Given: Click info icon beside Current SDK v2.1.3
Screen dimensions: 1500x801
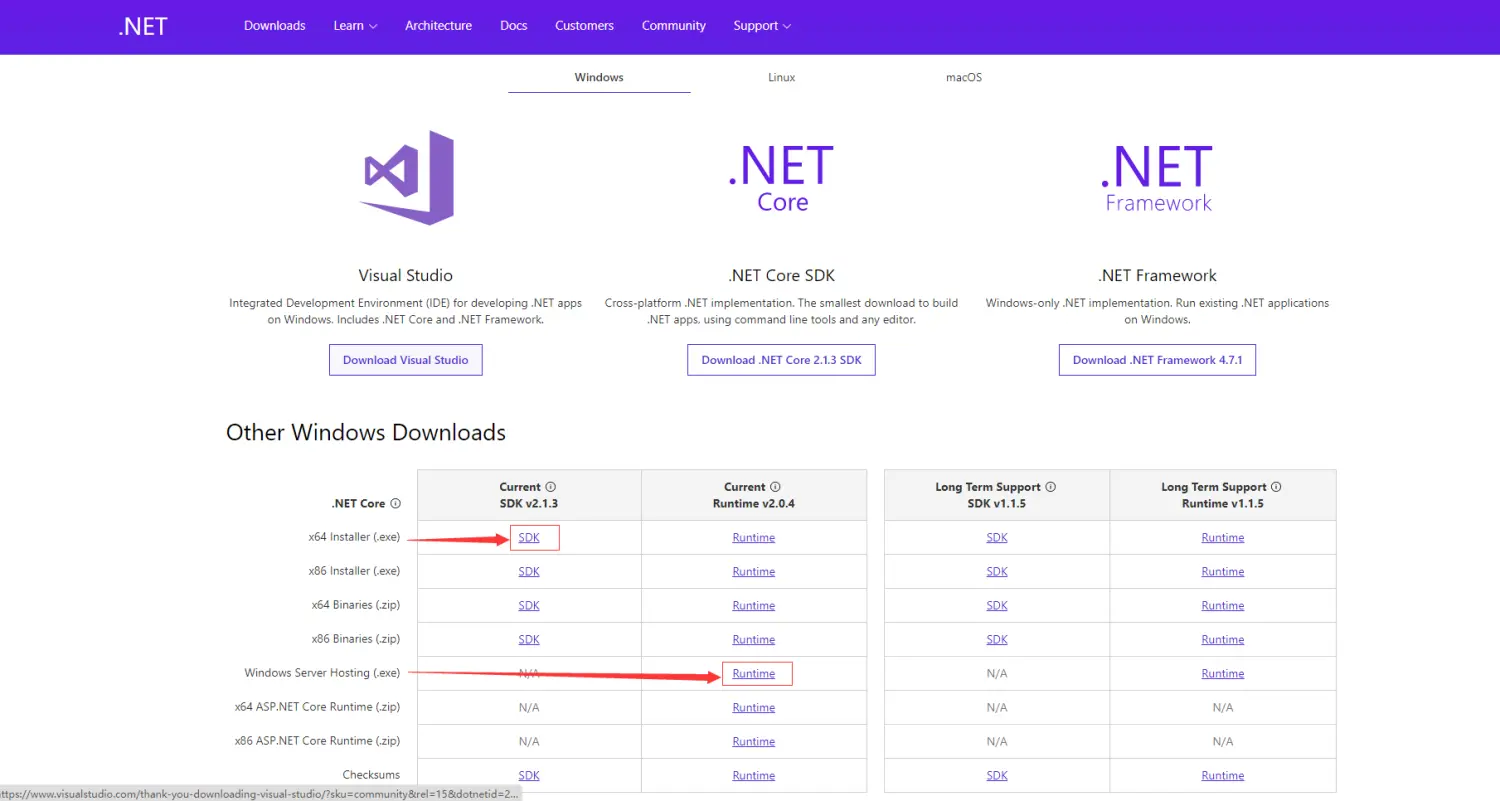Looking at the screenshot, I should pyautogui.click(x=551, y=487).
